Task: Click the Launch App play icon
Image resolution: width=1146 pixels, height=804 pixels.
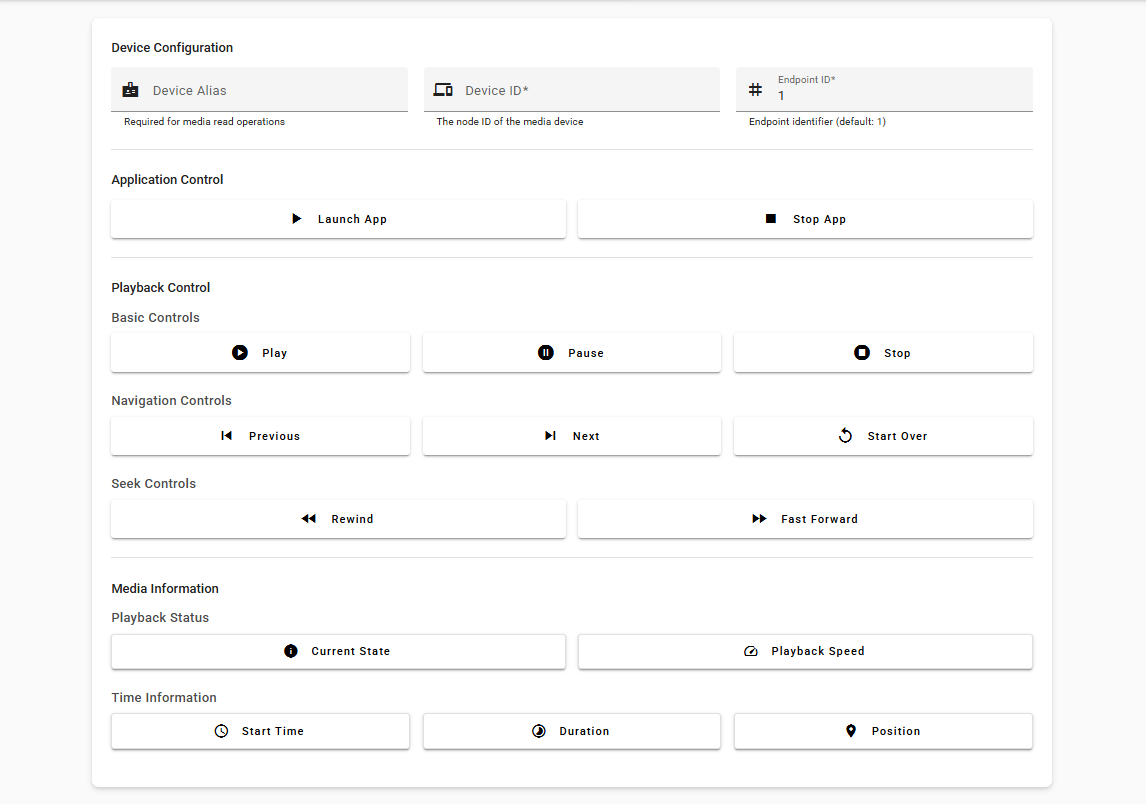Action: (x=297, y=219)
